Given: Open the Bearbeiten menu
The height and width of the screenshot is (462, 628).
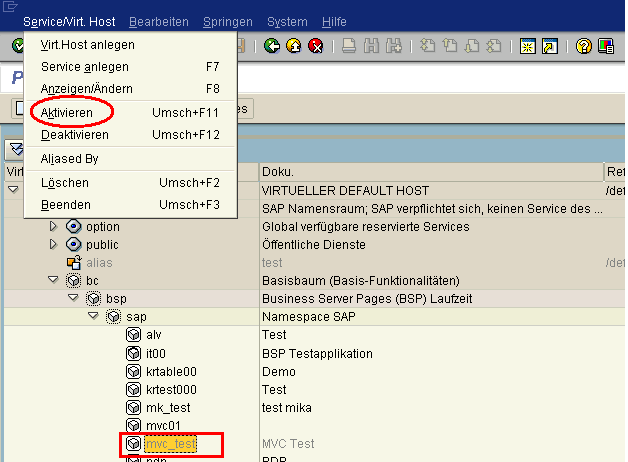Looking at the screenshot, I should [x=158, y=21].
